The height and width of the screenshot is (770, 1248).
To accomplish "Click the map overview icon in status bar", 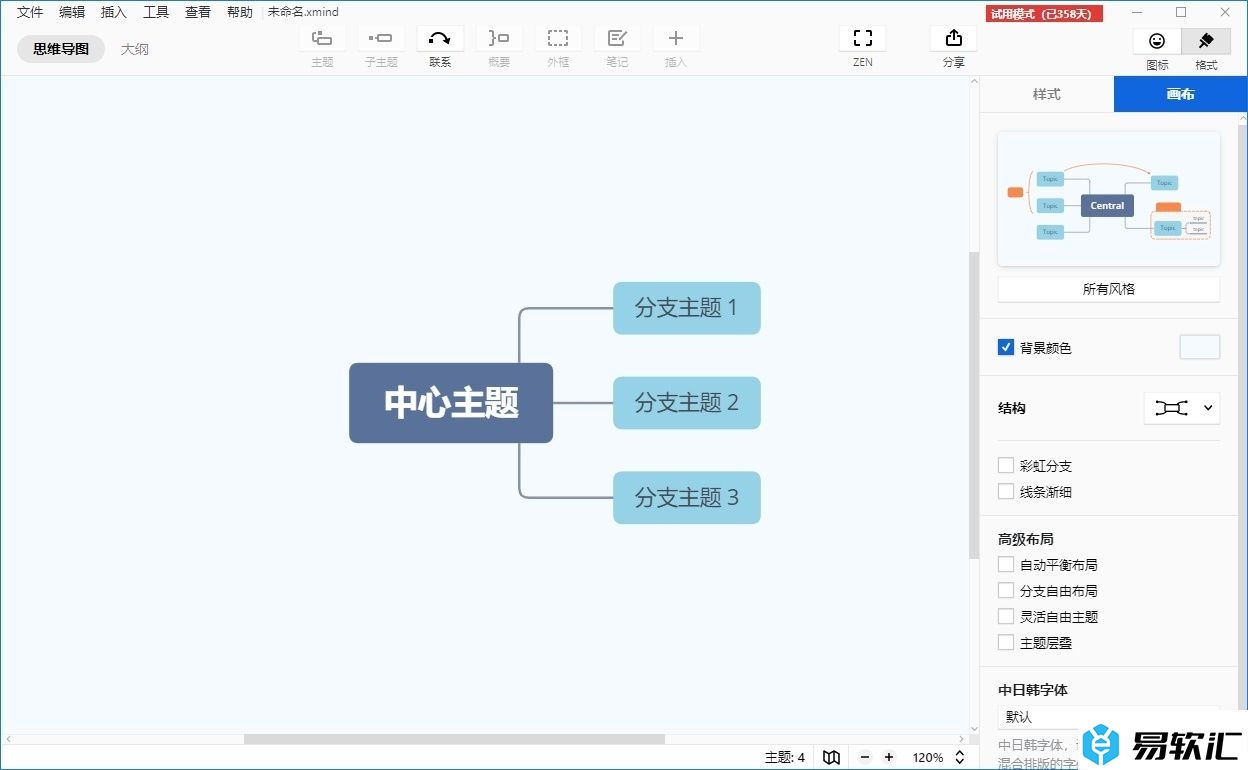I will point(831,757).
